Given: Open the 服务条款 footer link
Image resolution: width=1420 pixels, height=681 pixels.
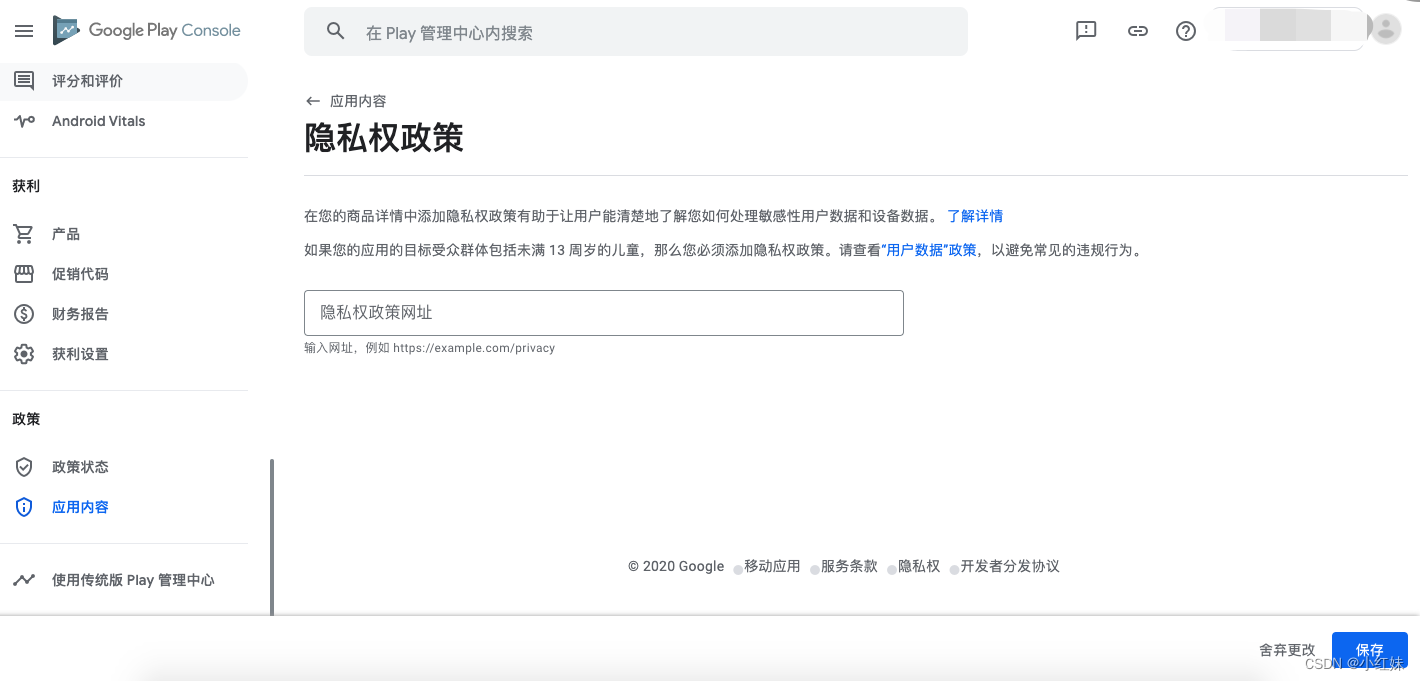Looking at the screenshot, I should click(849, 566).
